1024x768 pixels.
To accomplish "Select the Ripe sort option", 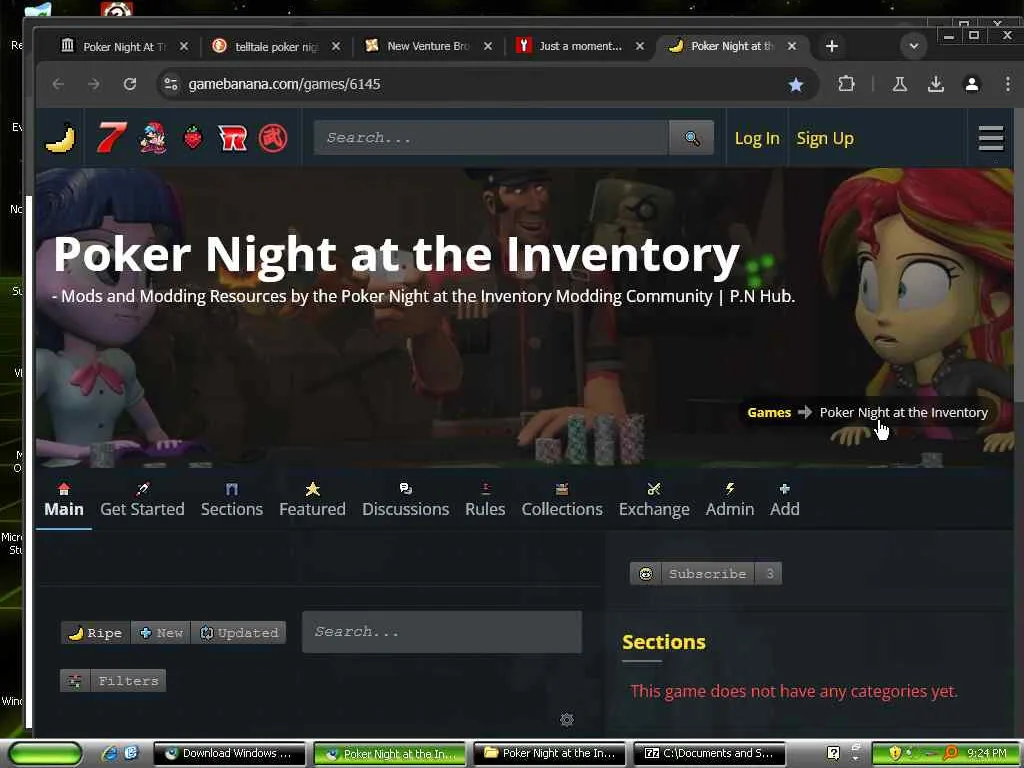I will point(95,632).
